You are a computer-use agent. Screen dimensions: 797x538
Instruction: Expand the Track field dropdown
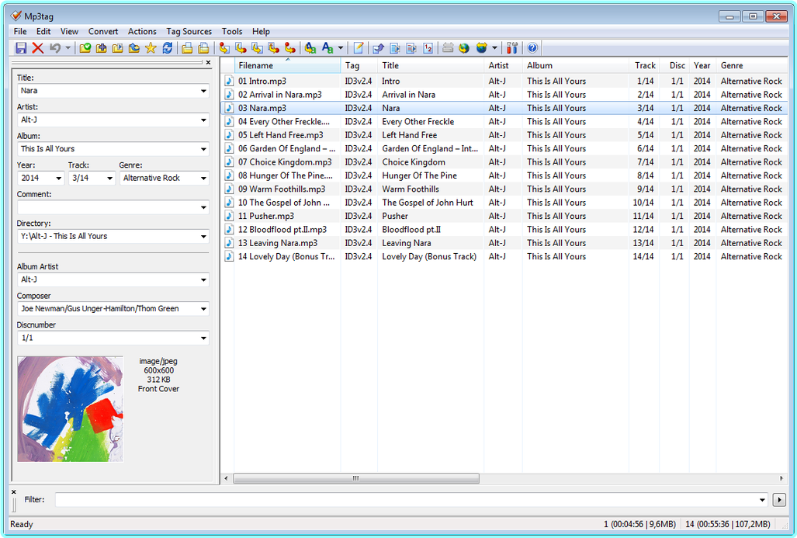click(x=109, y=178)
